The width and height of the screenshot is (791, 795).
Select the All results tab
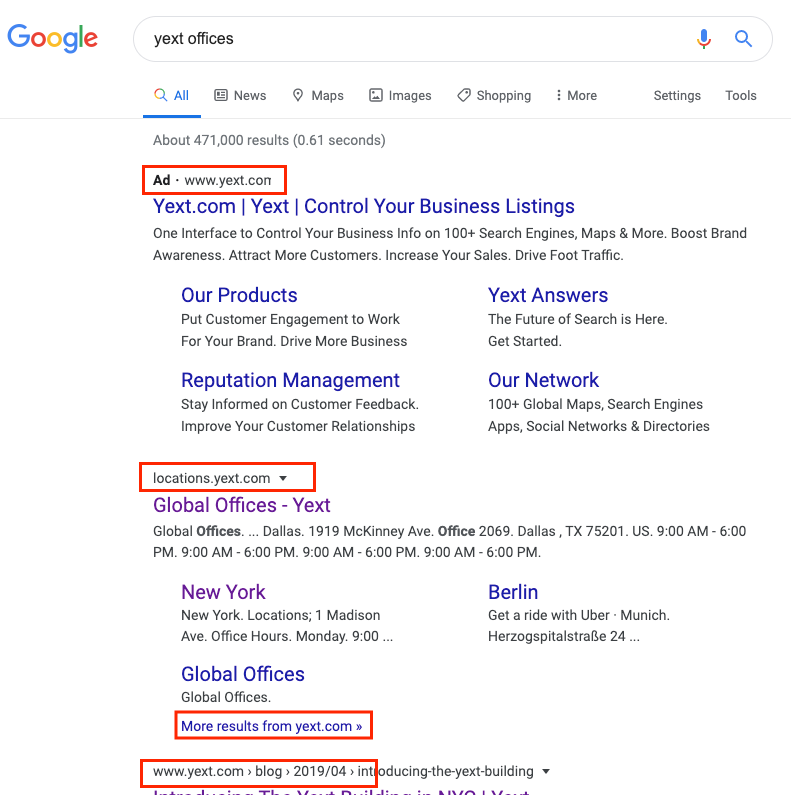pos(172,95)
